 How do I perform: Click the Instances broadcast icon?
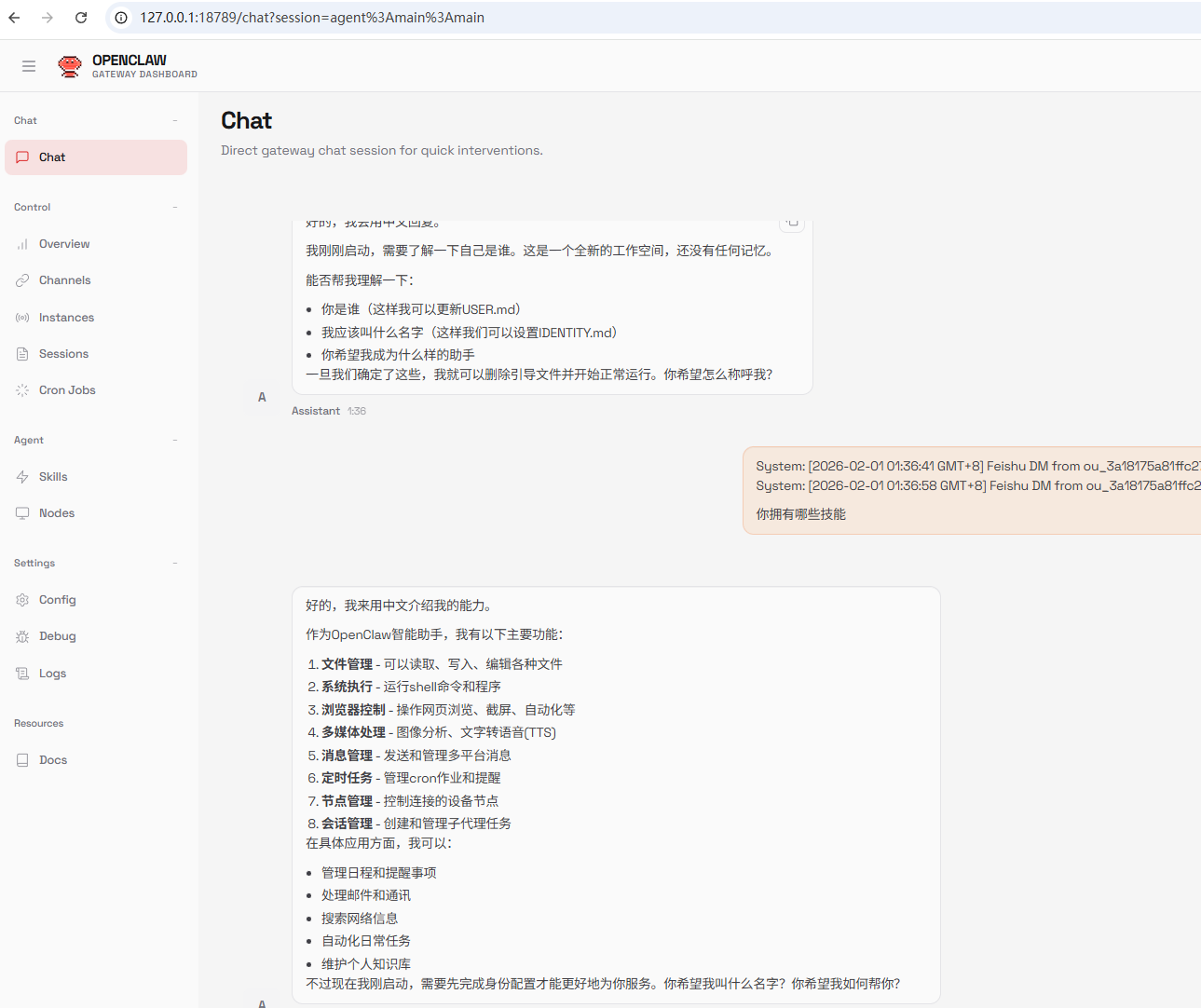22,318
